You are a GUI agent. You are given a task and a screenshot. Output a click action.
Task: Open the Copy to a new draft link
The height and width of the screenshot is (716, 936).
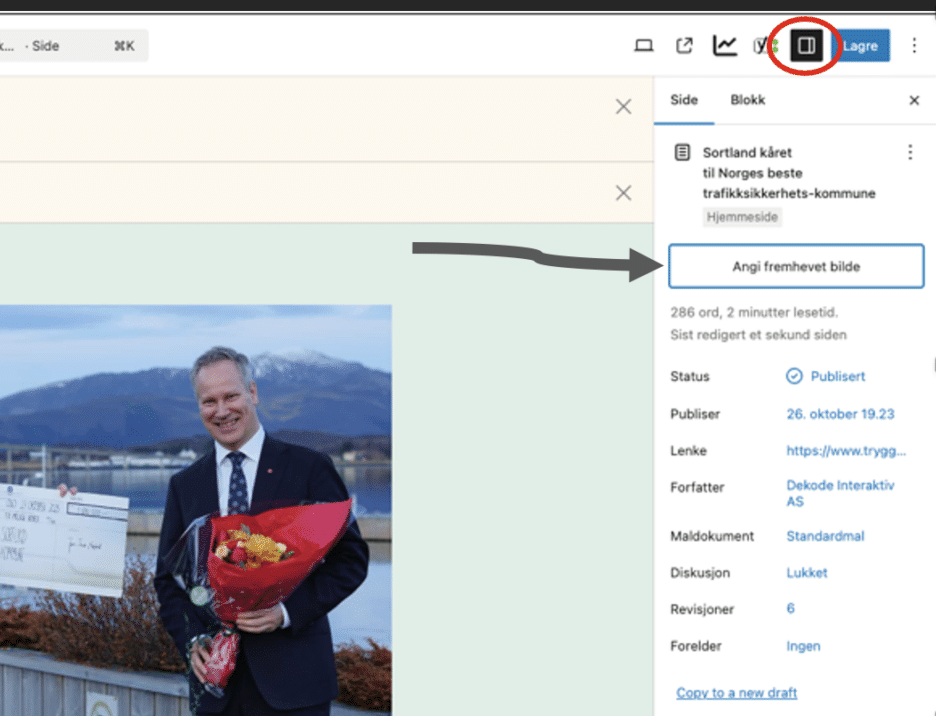point(736,693)
